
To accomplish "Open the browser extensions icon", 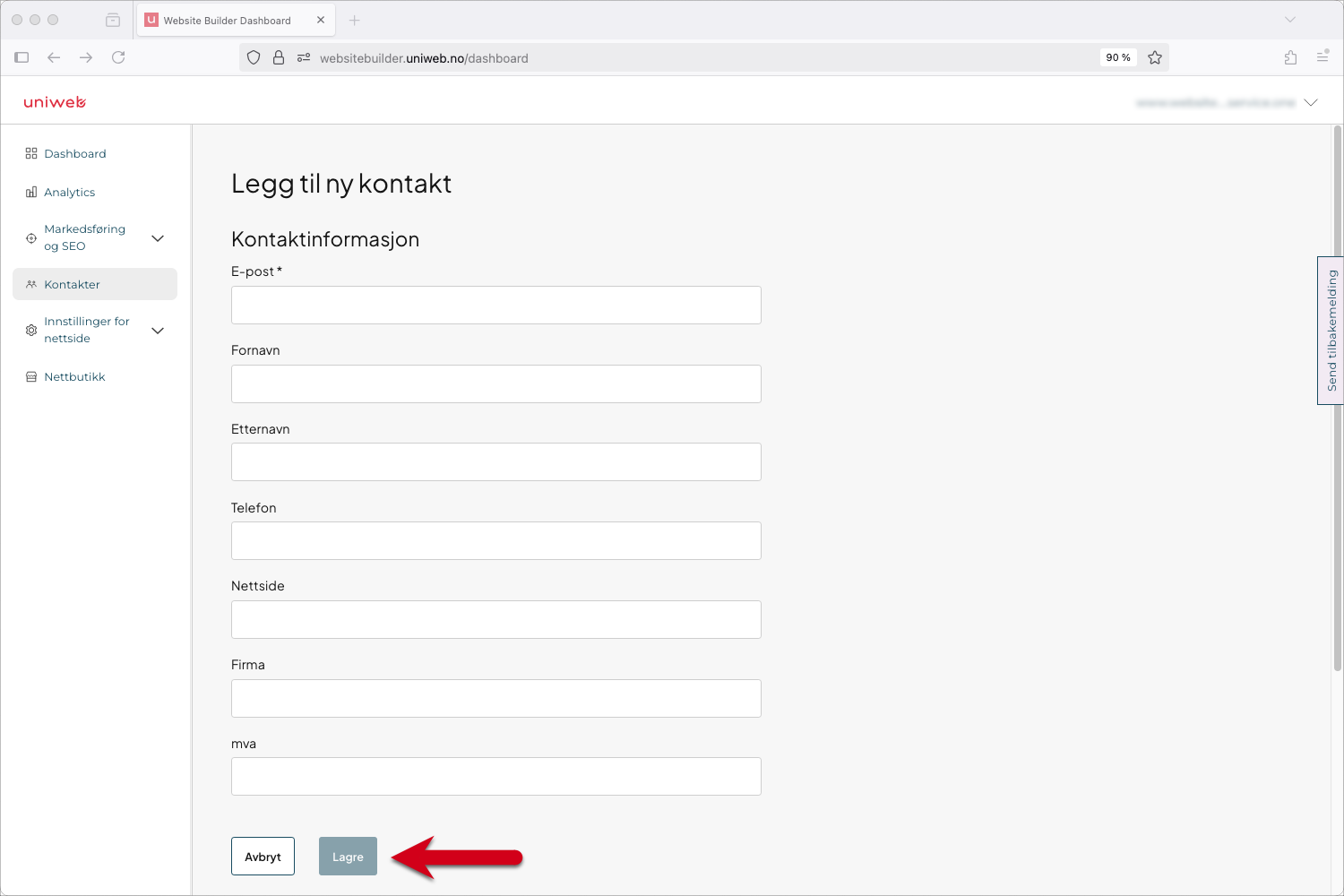I will (1290, 57).
